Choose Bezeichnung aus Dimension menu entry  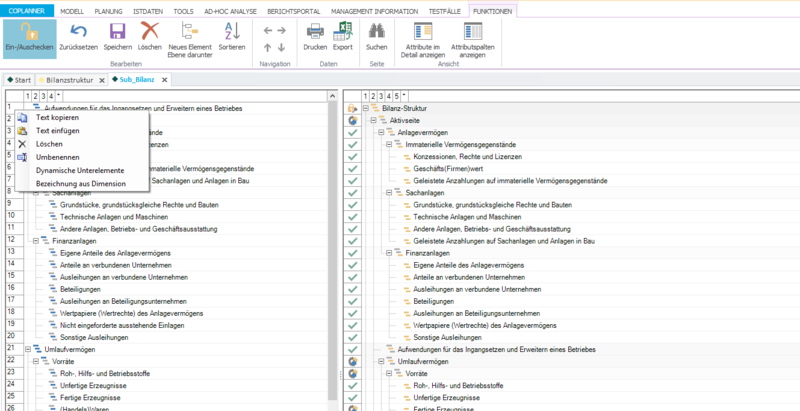coord(81,184)
